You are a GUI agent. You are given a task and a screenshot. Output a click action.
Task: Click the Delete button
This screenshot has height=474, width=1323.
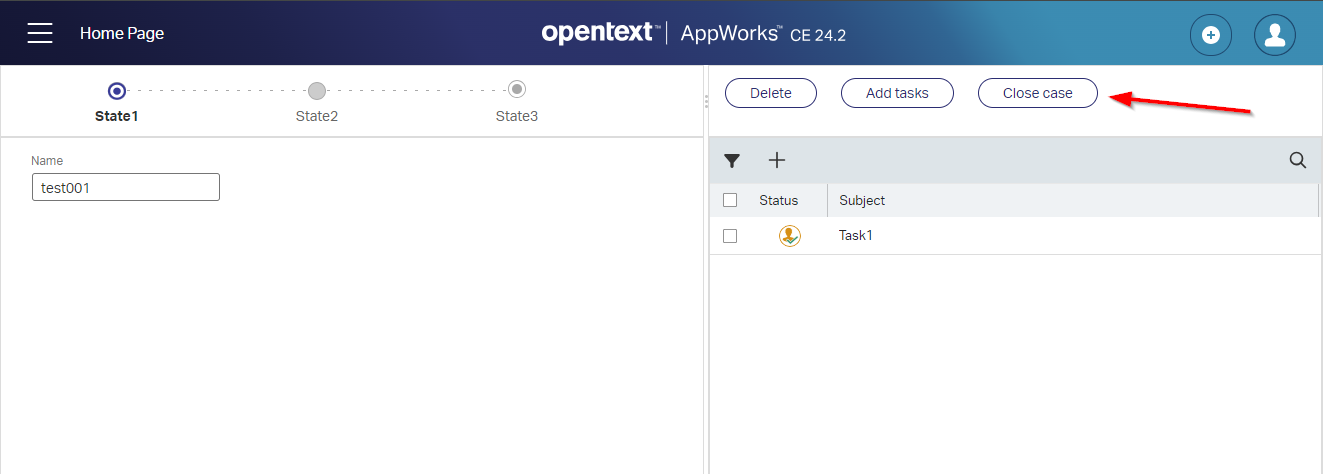(x=770, y=93)
